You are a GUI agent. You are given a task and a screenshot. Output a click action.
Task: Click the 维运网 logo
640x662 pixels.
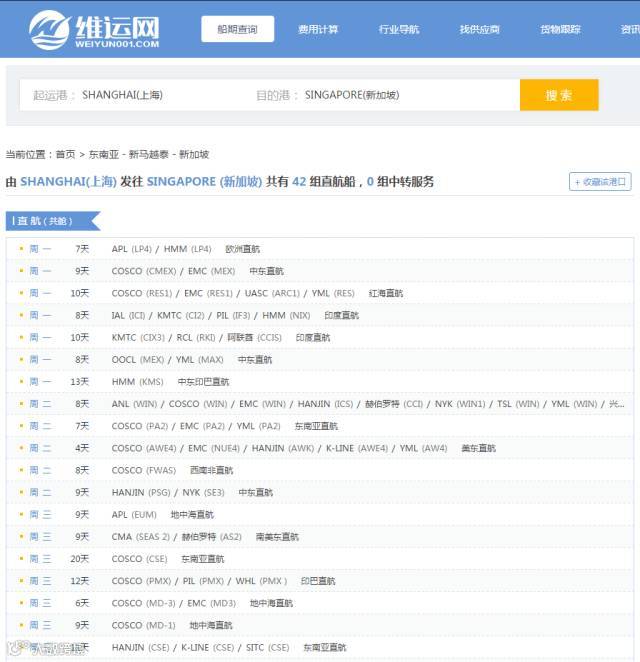[x=94, y=30]
